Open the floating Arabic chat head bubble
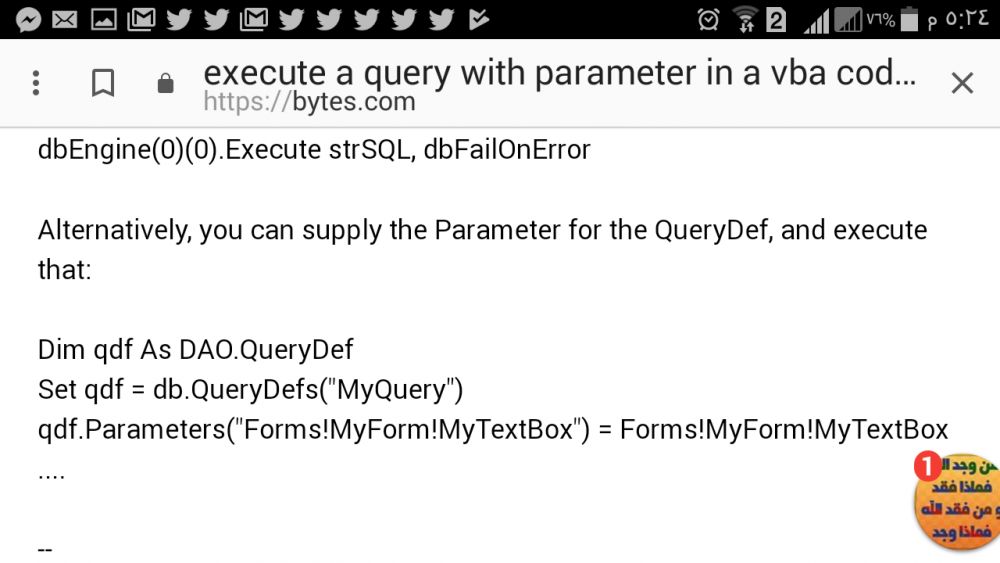The image size is (1000, 563). tap(957, 501)
